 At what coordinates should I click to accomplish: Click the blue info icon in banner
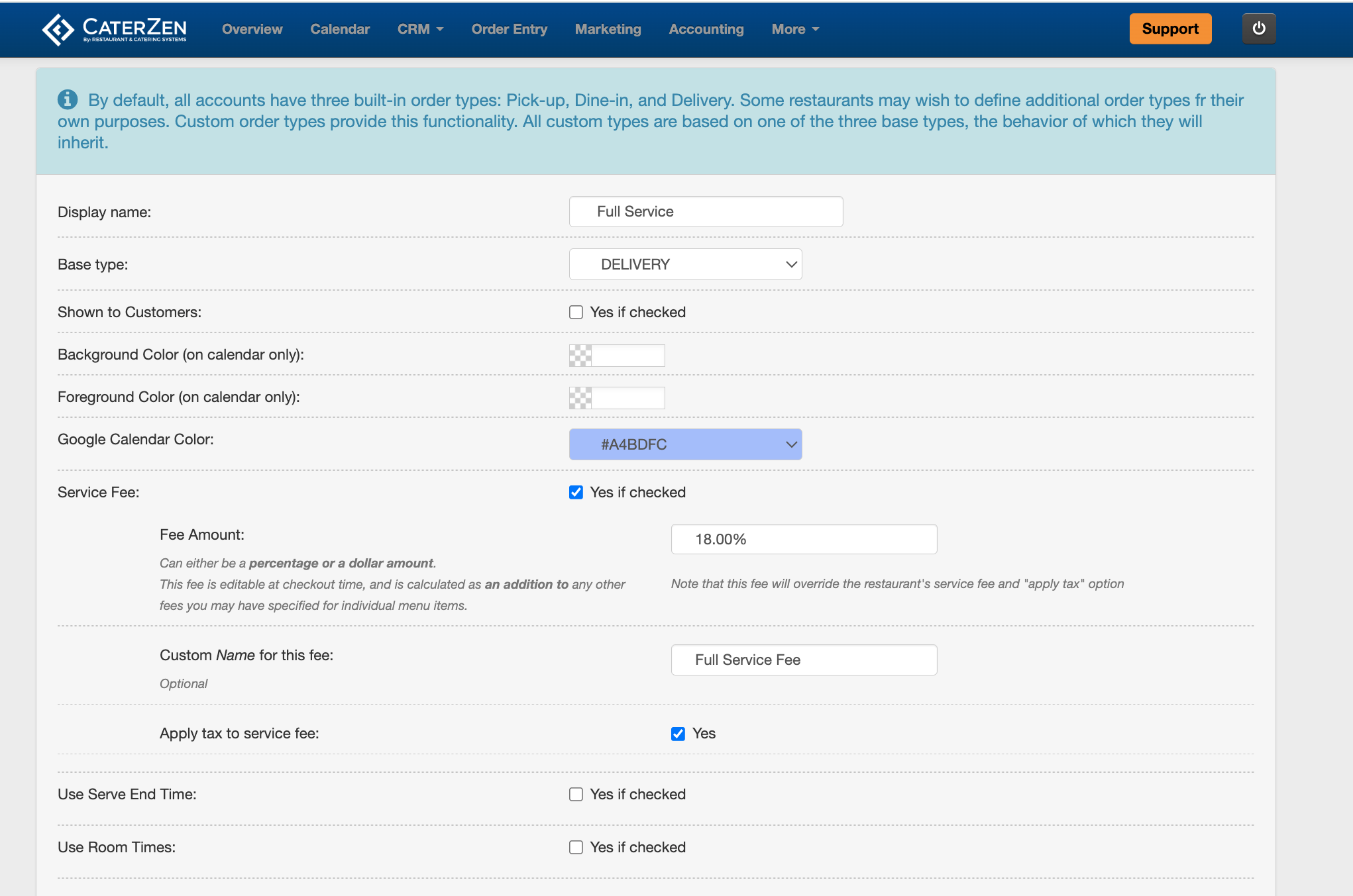click(68, 100)
